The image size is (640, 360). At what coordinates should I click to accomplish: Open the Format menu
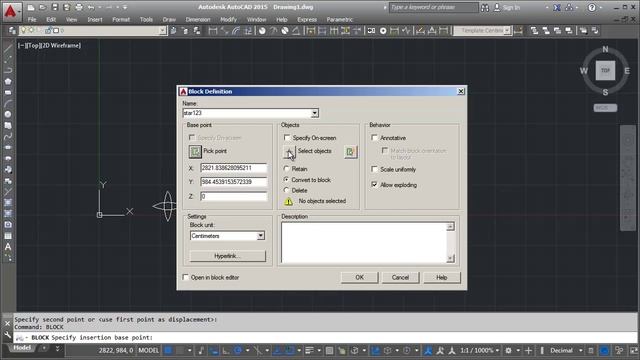[x=121, y=19]
